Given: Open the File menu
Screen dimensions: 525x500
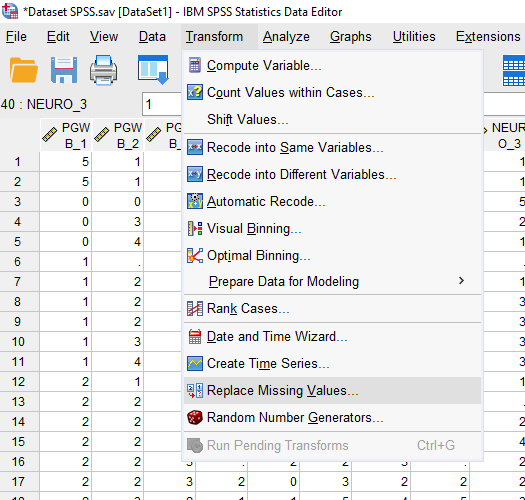Looking at the screenshot, I should pyautogui.click(x=16, y=37).
